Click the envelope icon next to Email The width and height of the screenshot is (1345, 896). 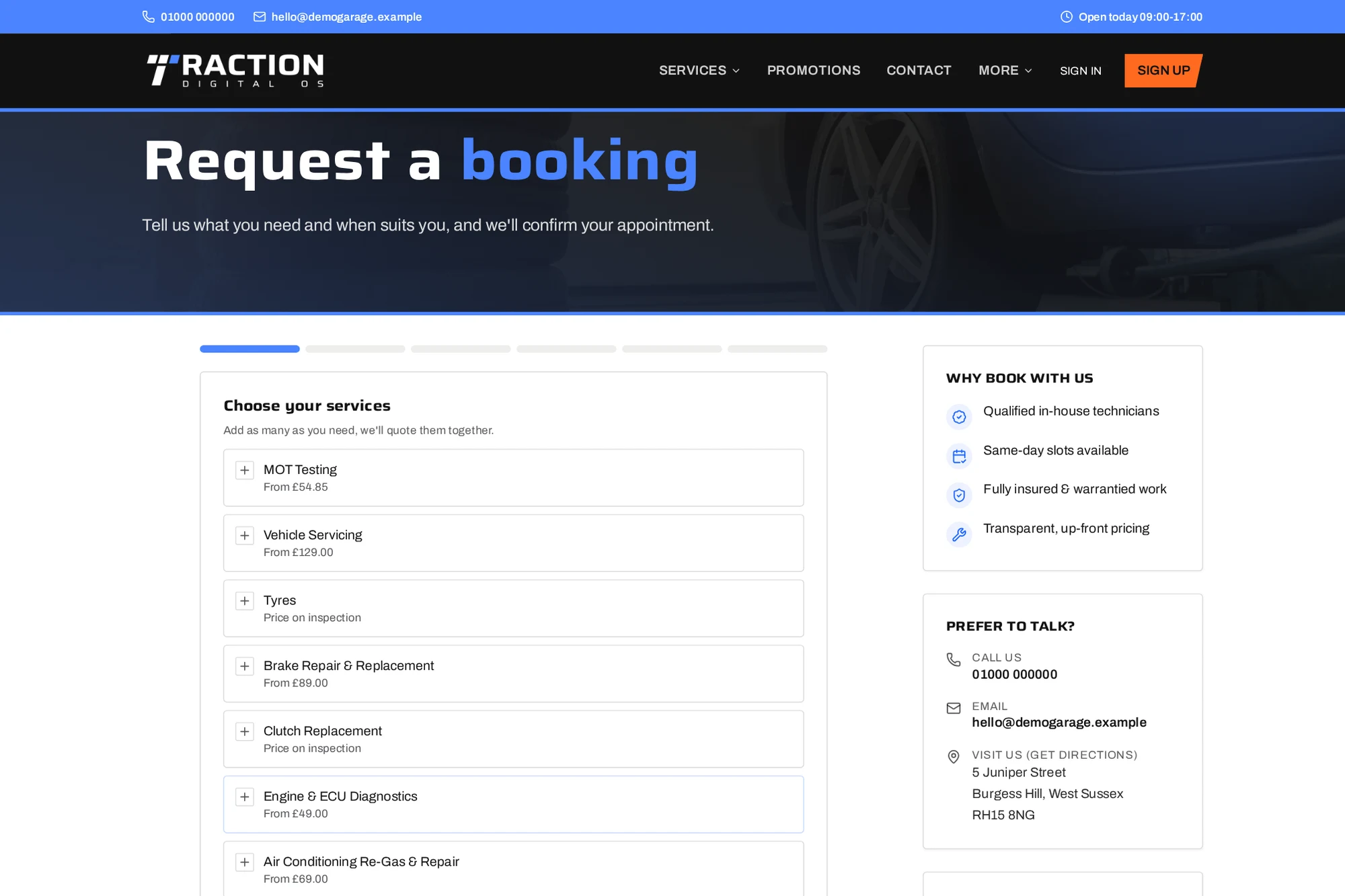point(954,708)
